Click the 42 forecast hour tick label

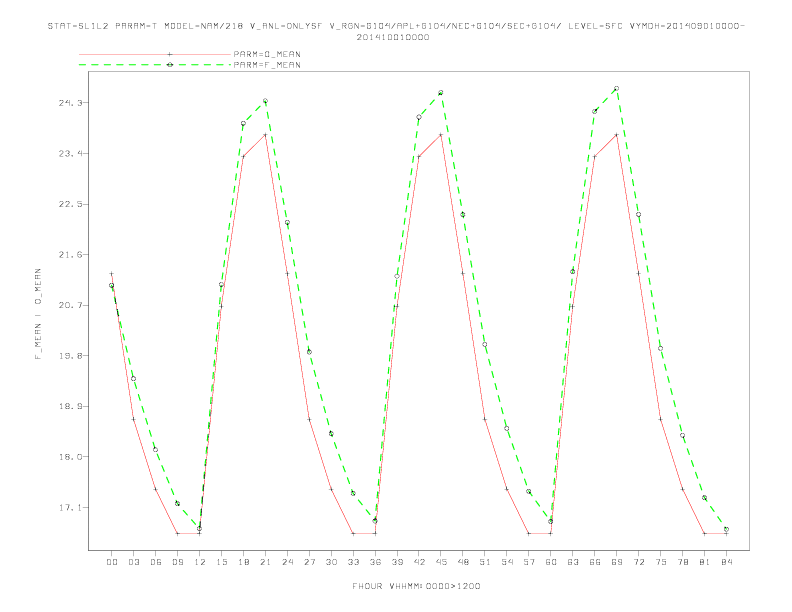419,562
